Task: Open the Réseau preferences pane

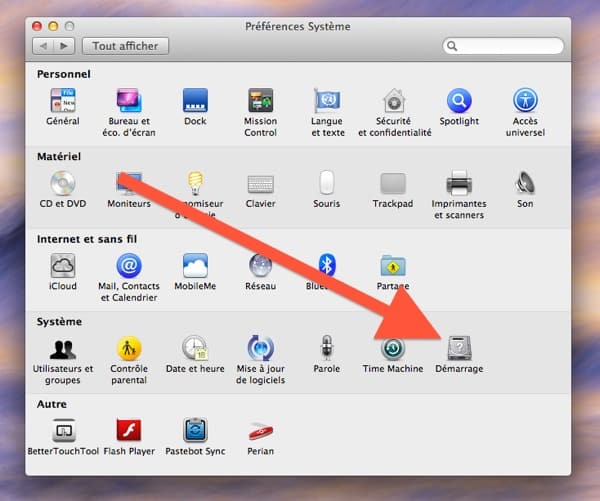Action: coord(261,265)
